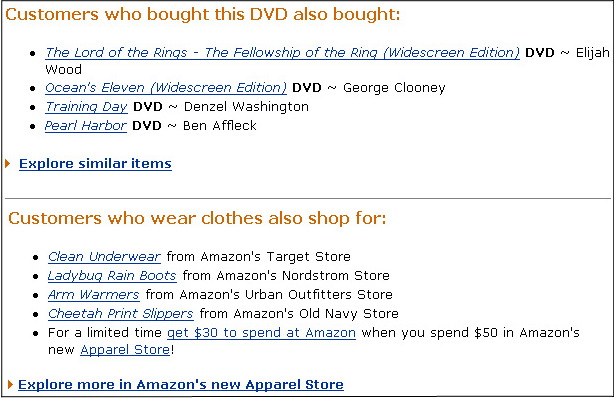Click the Ben Affleck actor name
The image size is (614, 398).
click(220, 126)
